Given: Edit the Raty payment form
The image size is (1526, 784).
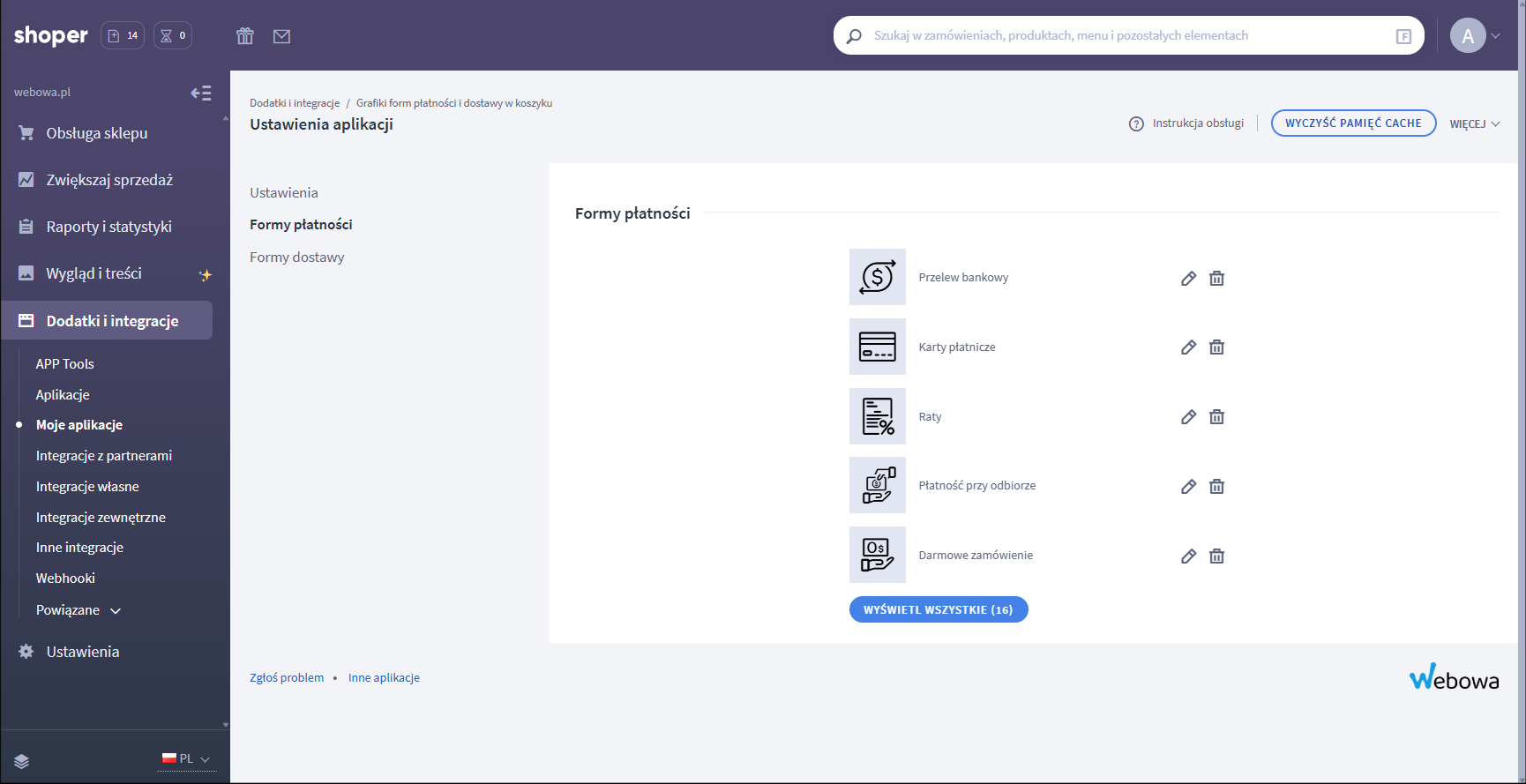Looking at the screenshot, I should (1188, 417).
